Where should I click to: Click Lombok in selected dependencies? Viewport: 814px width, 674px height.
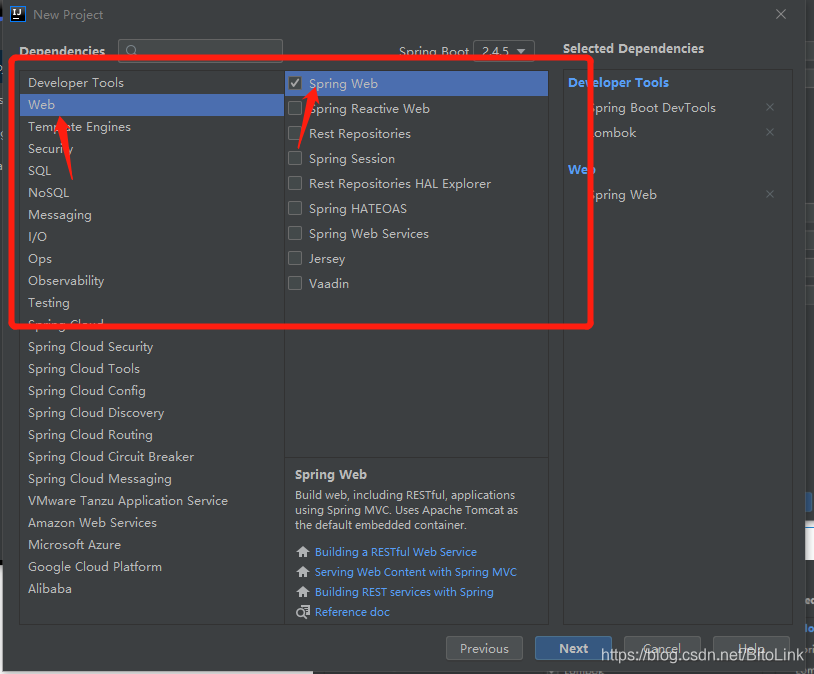[x=613, y=132]
